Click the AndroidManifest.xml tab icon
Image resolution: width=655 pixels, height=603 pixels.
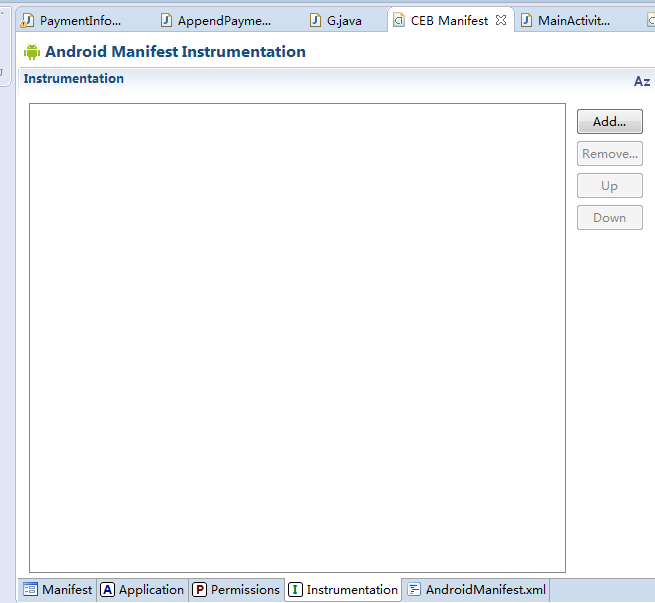[x=414, y=589]
